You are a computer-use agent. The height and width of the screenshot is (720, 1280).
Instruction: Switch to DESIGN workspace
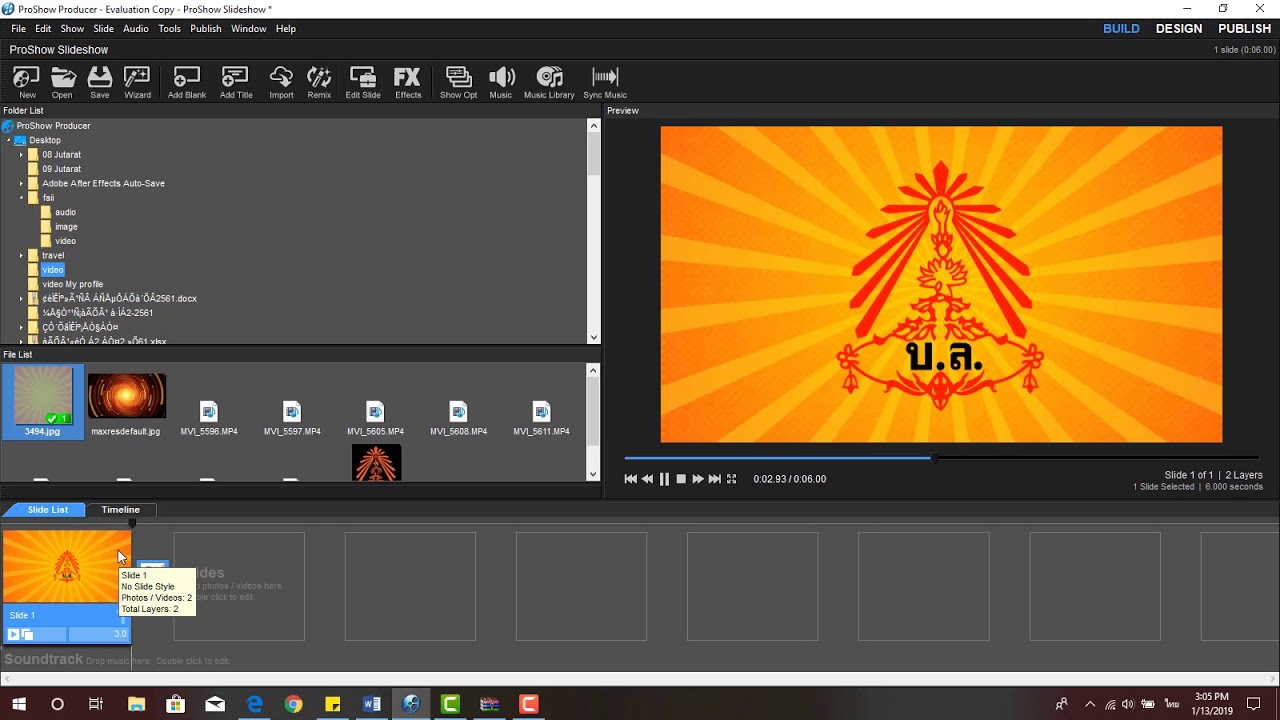[x=1179, y=29]
